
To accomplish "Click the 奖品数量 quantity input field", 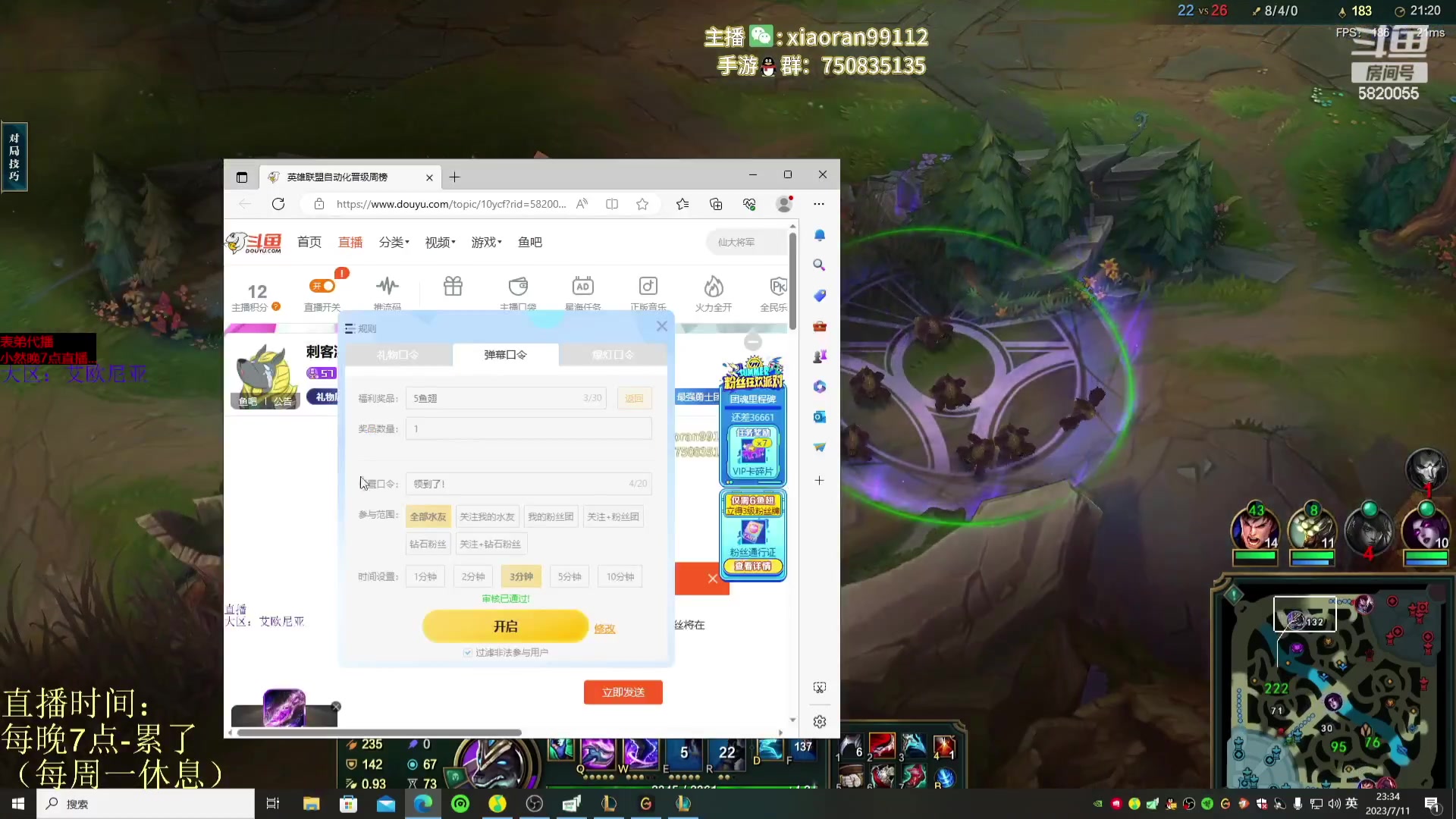I will (529, 429).
